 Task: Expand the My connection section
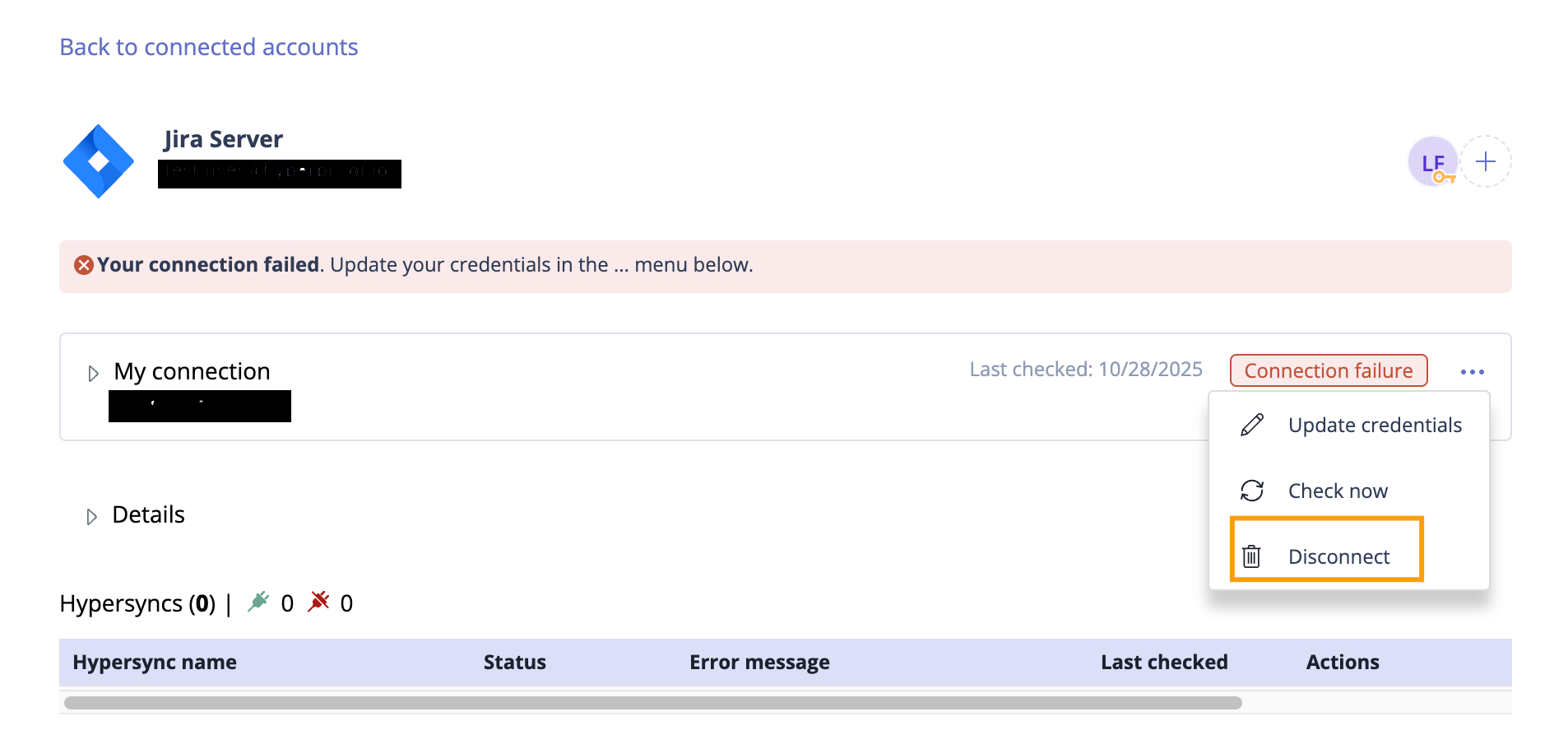[92, 373]
